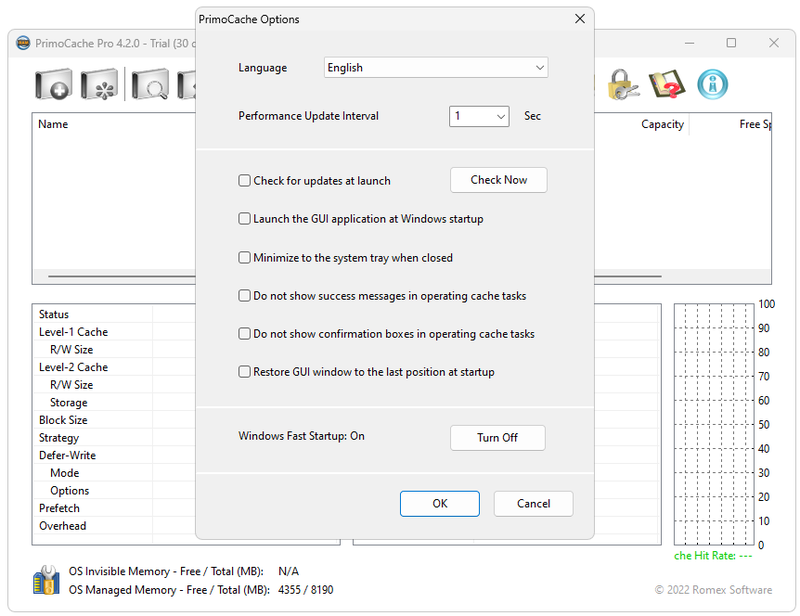Click the Strategy row
This screenshot has height=616, width=800.
[59, 438]
